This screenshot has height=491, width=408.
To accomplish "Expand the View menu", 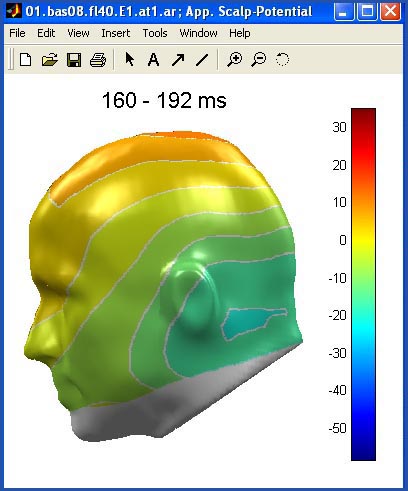I will (x=78, y=33).
